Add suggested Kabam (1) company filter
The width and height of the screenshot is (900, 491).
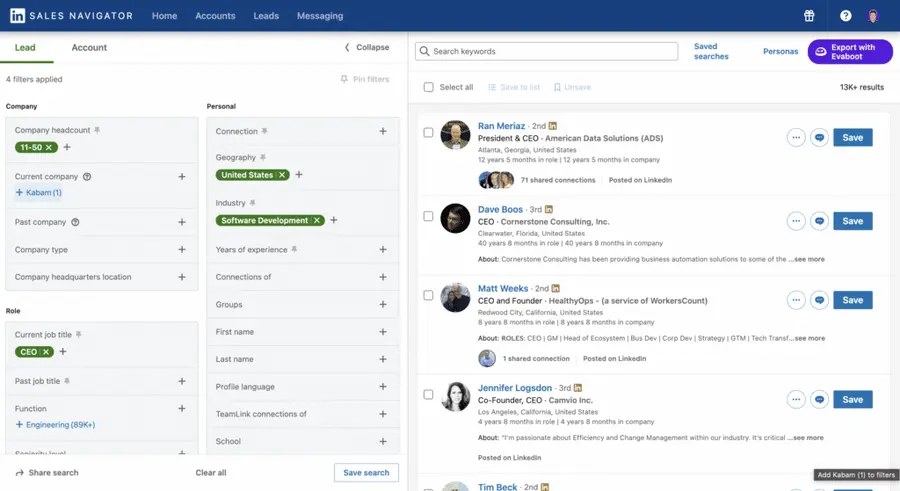click(38, 192)
